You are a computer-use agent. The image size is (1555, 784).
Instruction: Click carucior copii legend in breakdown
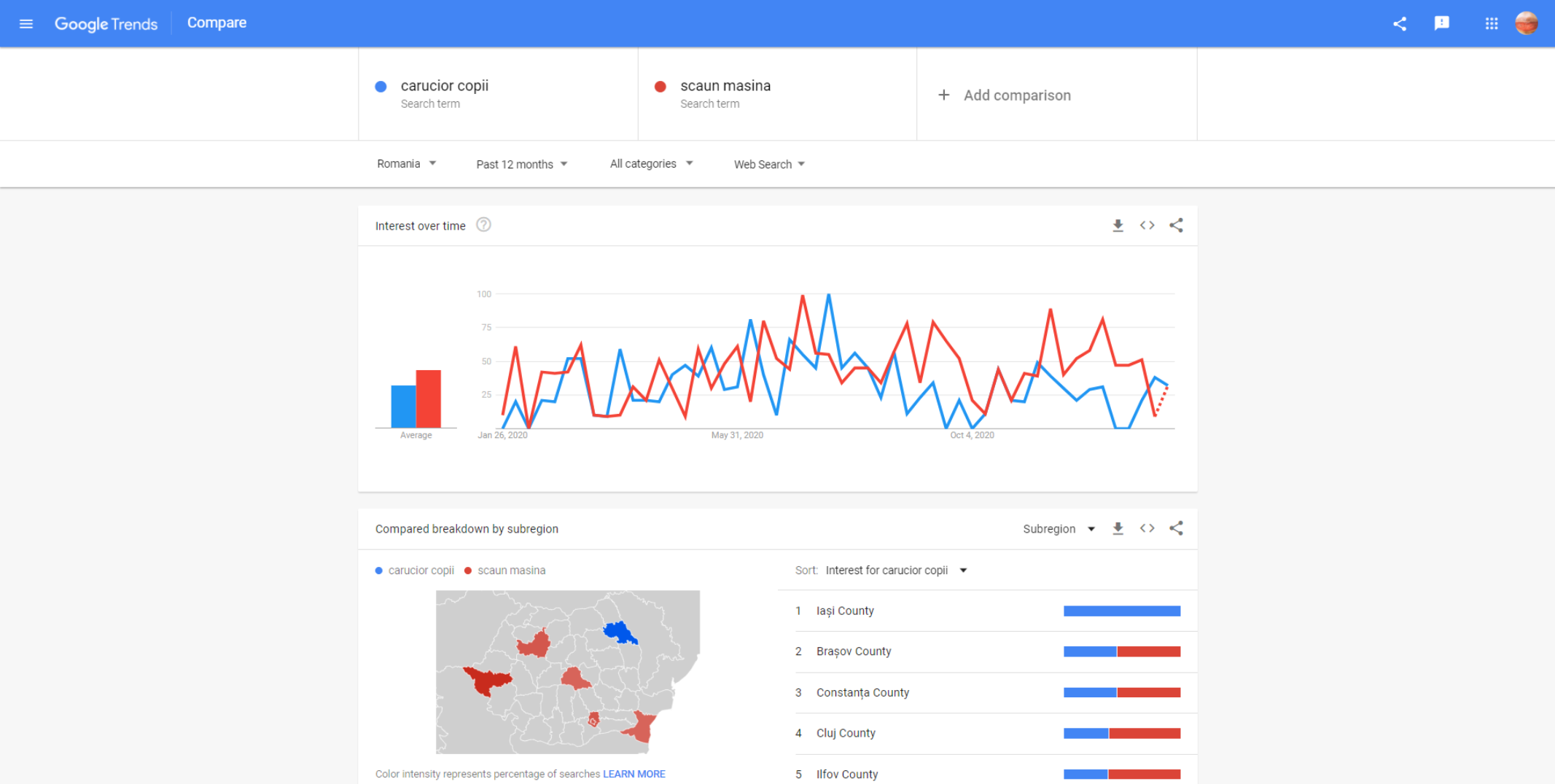pyautogui.click(x=415, y=571)
